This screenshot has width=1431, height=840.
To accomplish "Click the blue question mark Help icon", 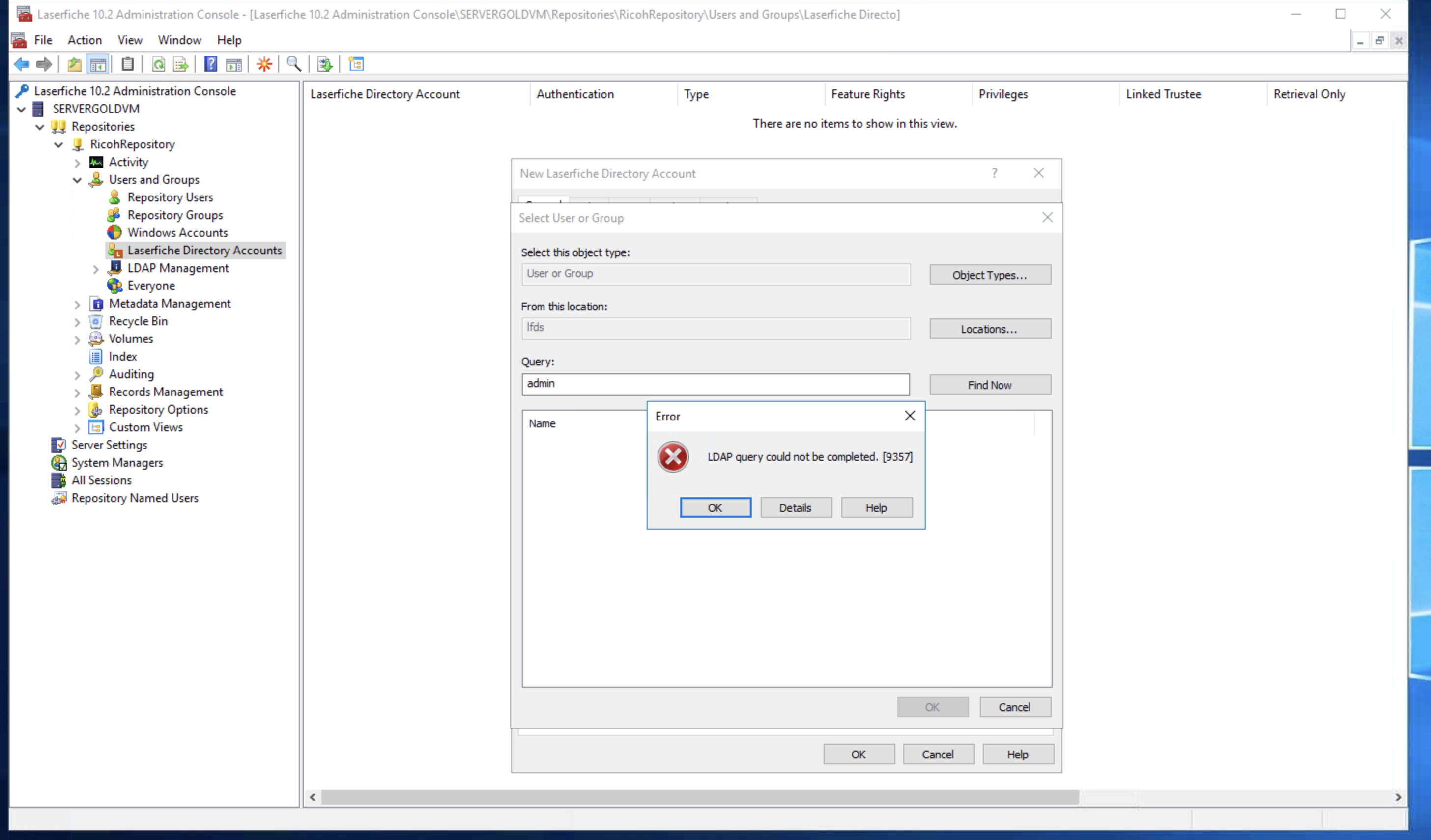I will pos(211,64).
